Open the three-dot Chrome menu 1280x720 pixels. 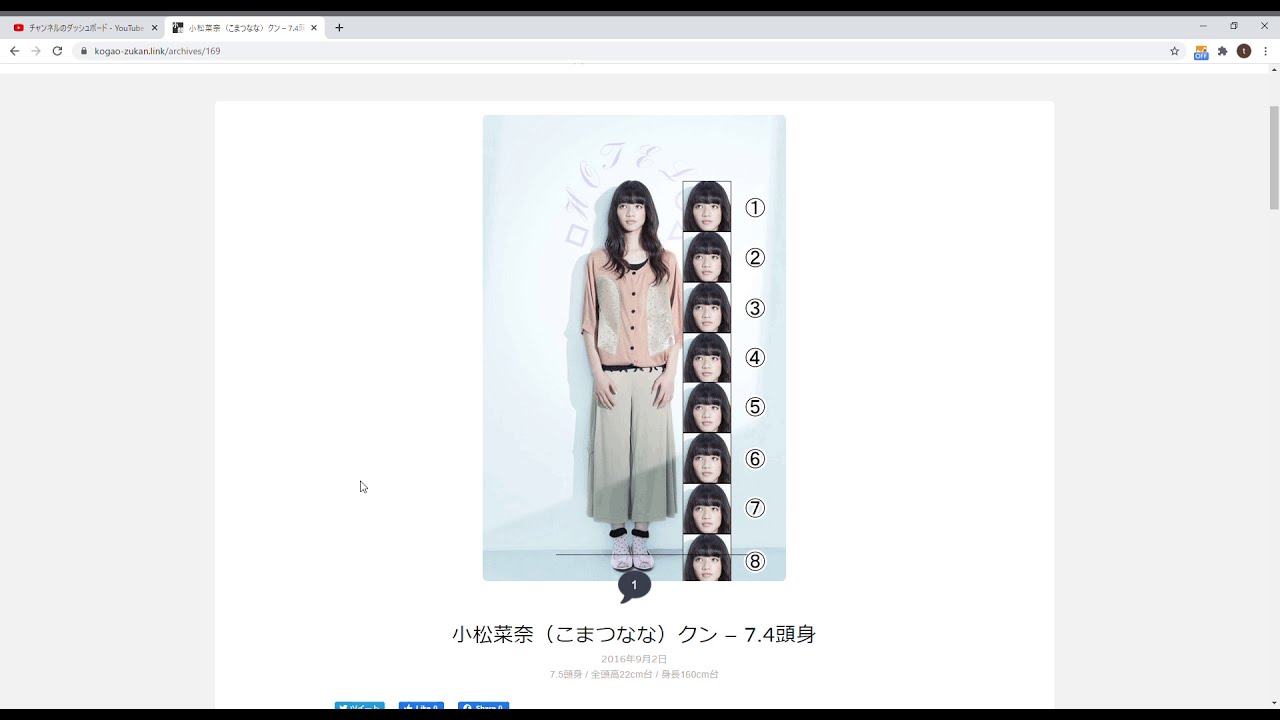pos(1267,51)
